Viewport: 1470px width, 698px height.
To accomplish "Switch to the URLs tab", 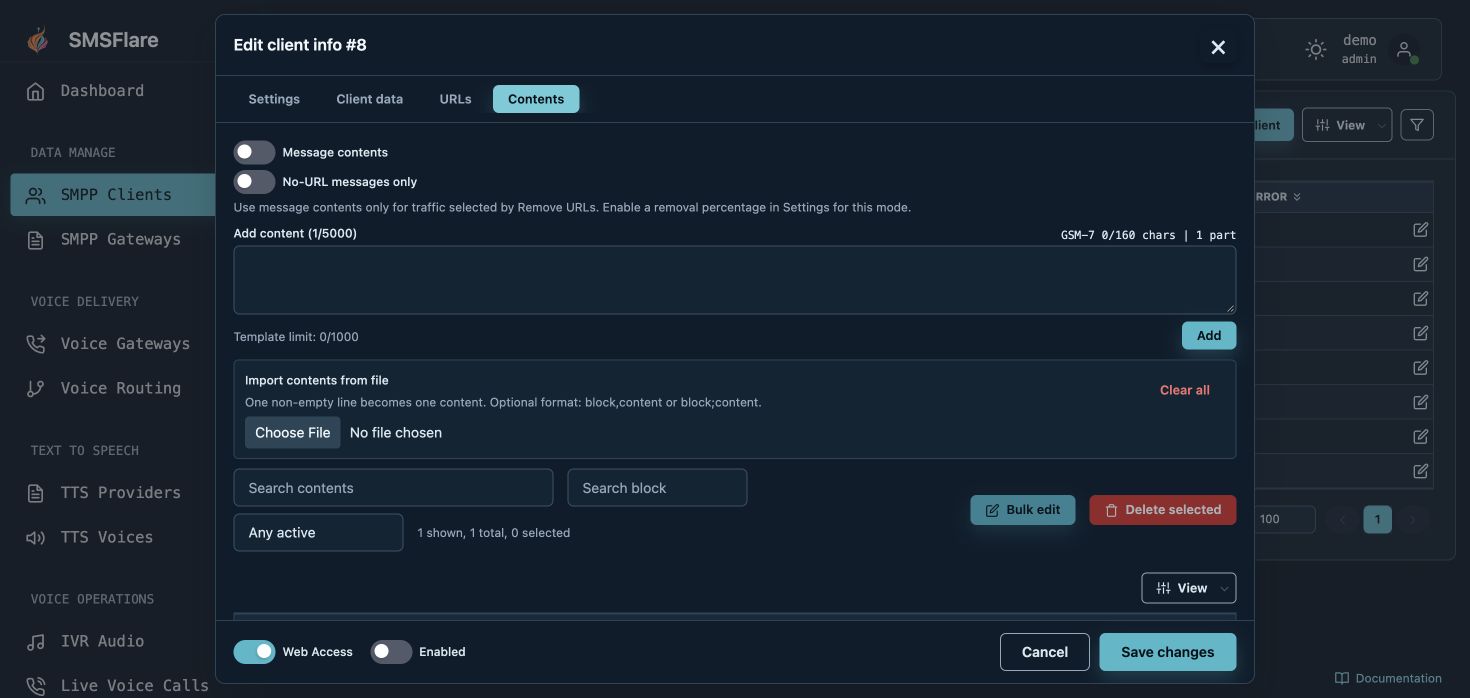I will (x=455, y=99).
